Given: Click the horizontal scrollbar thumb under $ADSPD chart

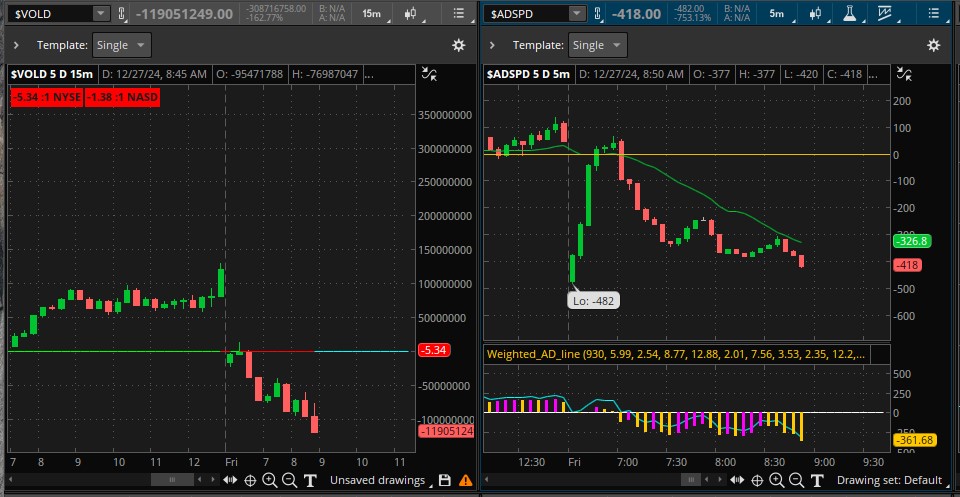Looking at the screenshot, I should point(690,480).
